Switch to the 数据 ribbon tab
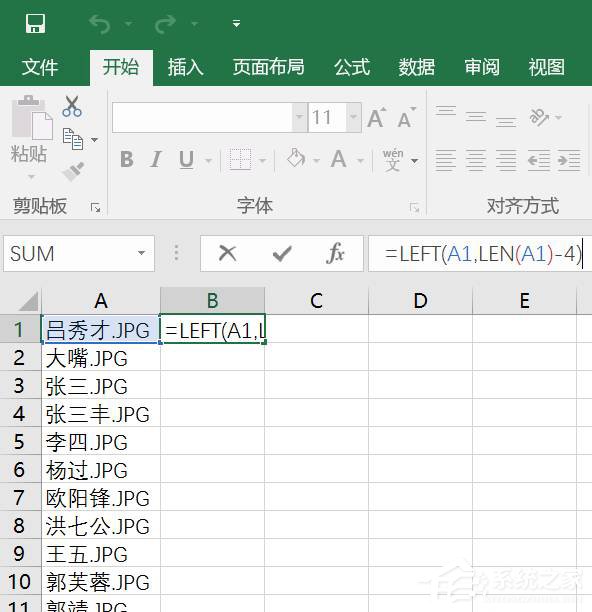The width and height of the screenshot is (592, 612). pyautogui.click(x=416, y=67)
